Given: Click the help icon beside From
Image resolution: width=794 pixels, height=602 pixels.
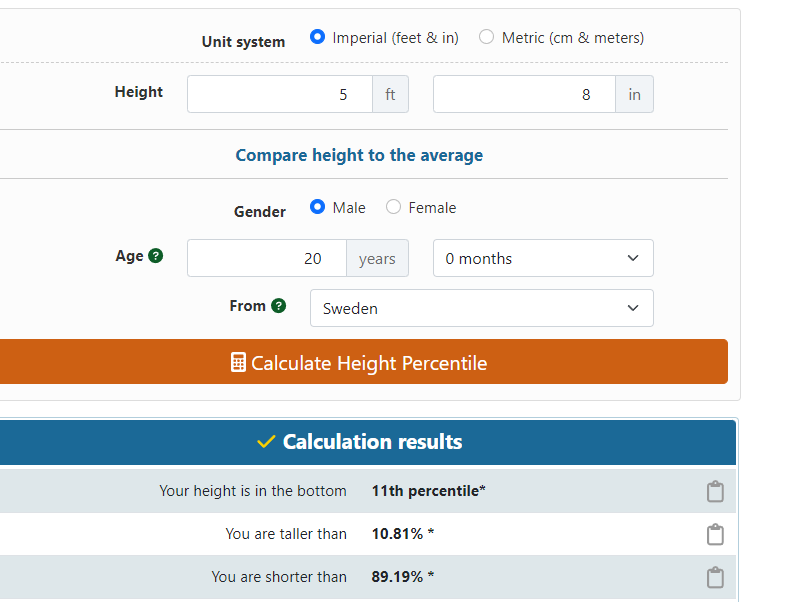Looking at the screenshot, I should click(x=278, y=306).
